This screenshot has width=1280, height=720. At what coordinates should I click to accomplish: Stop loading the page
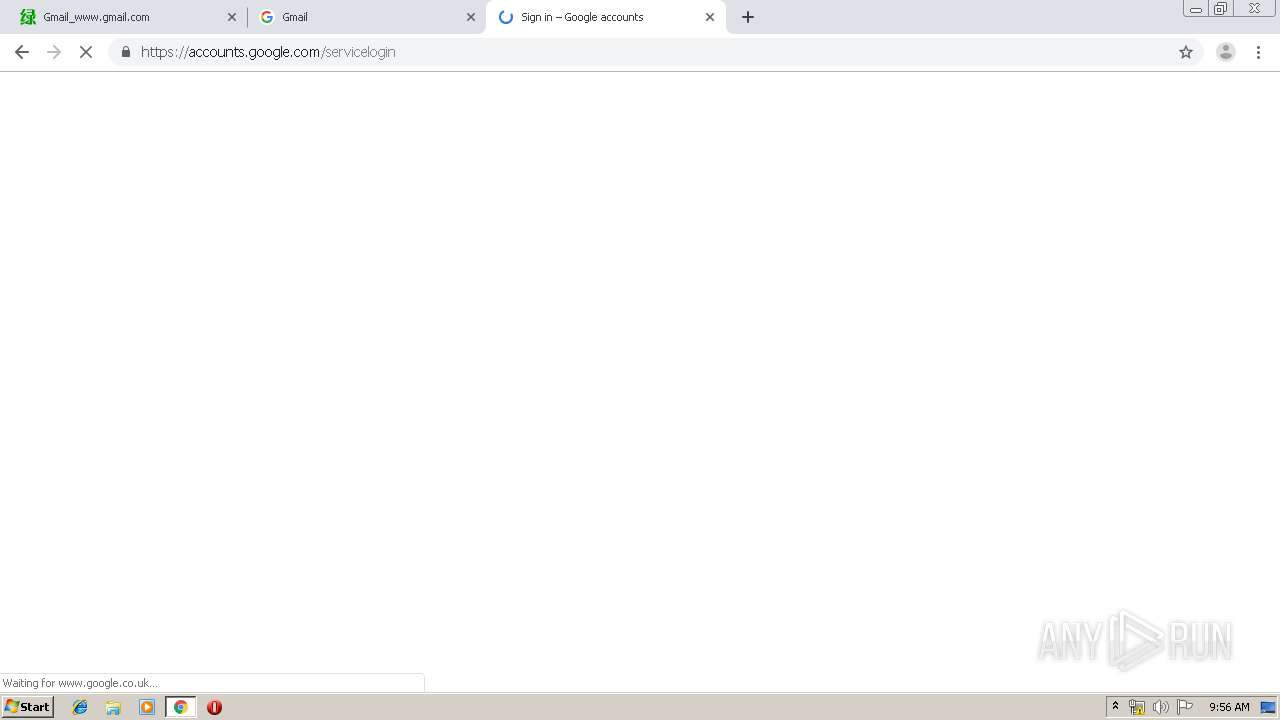point(86,52)
